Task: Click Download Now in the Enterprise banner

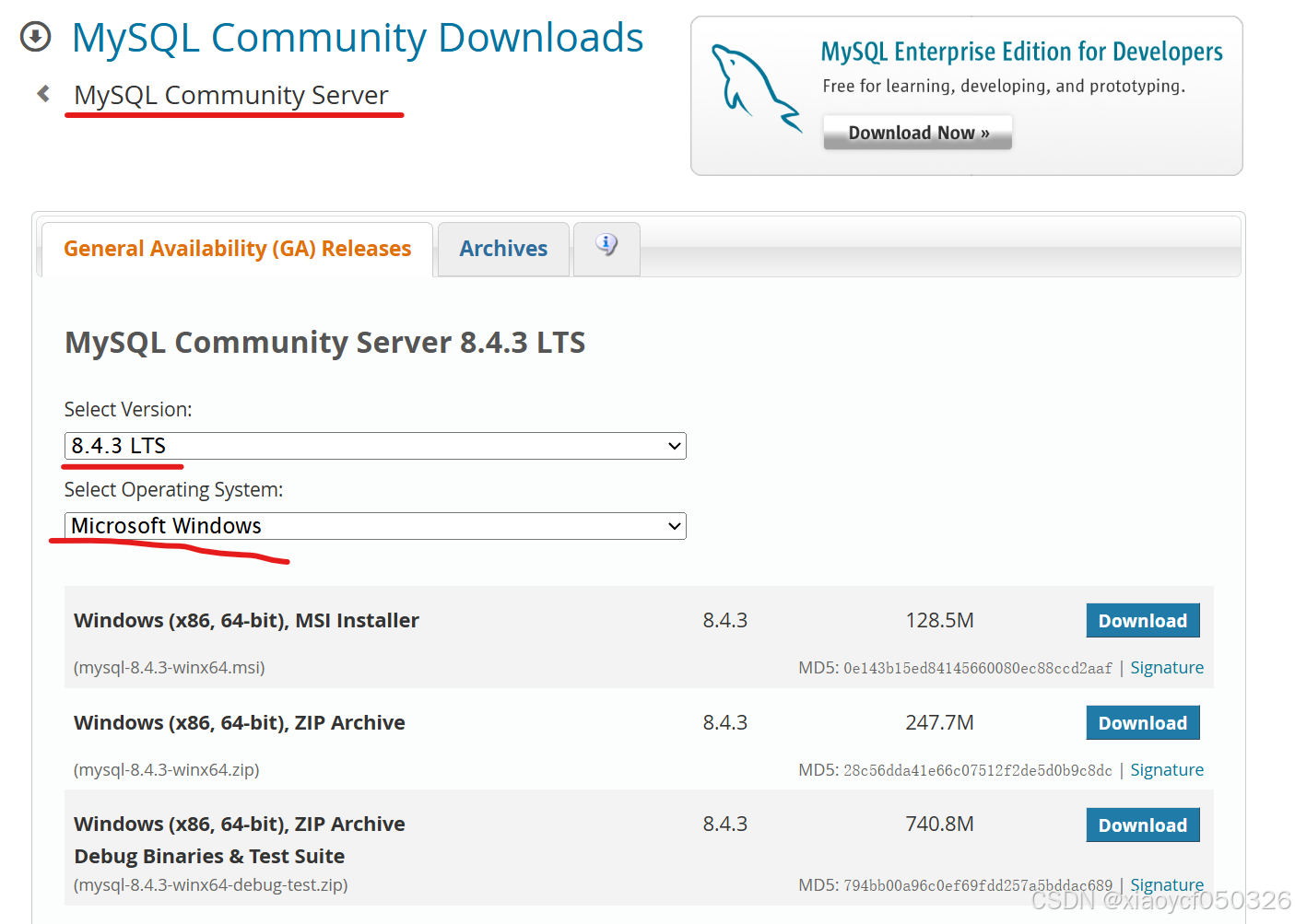Action: point(918,133)
